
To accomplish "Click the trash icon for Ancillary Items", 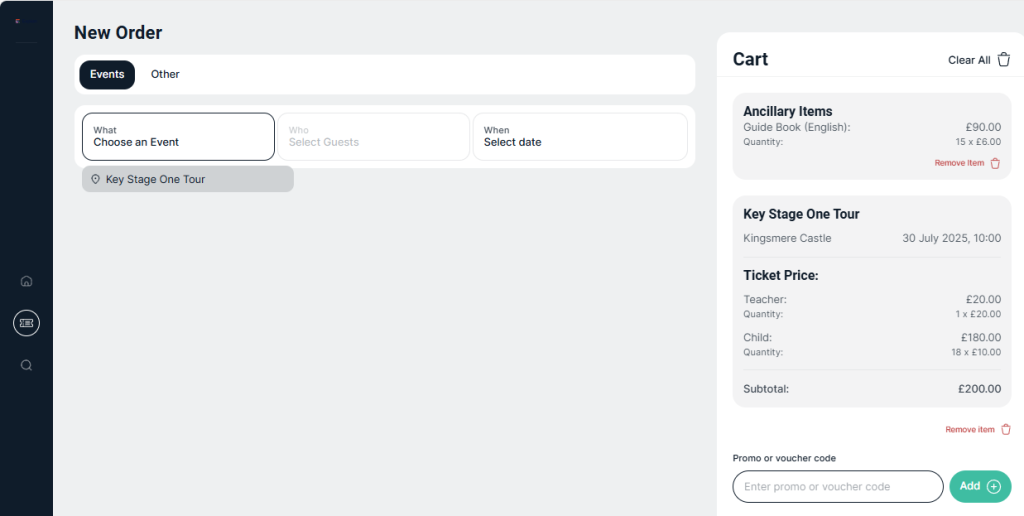I will click(995, 163).
